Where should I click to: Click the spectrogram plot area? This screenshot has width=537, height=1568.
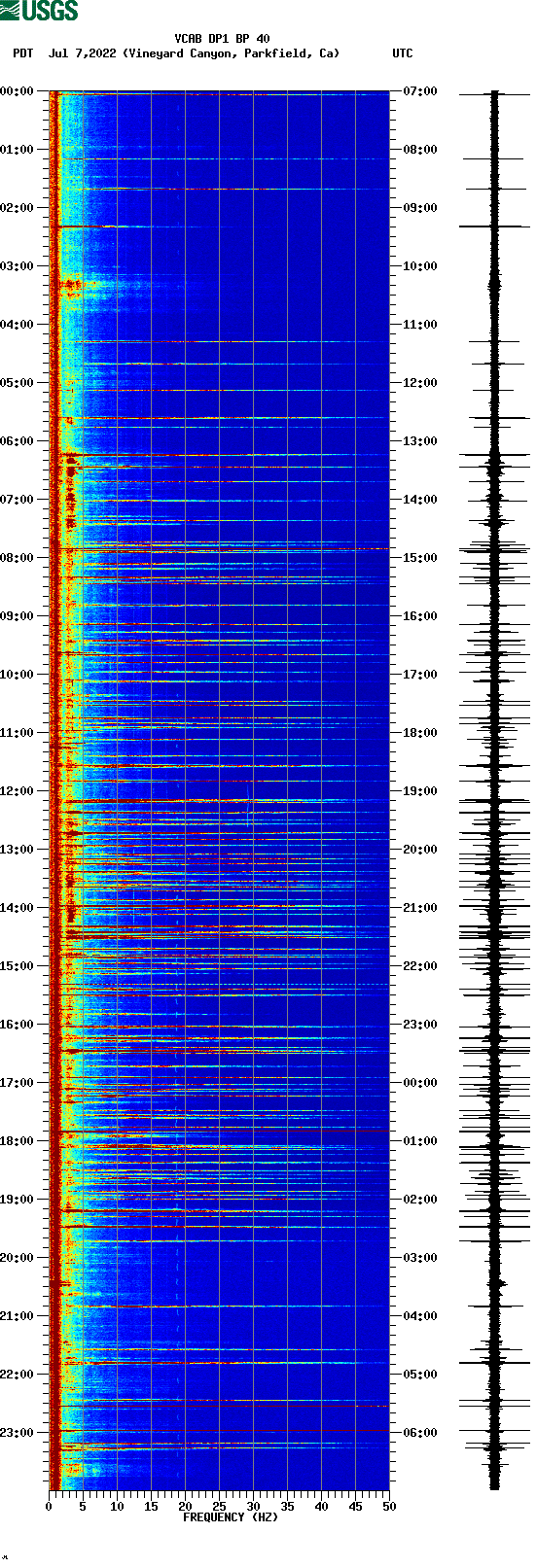[219, 790]
